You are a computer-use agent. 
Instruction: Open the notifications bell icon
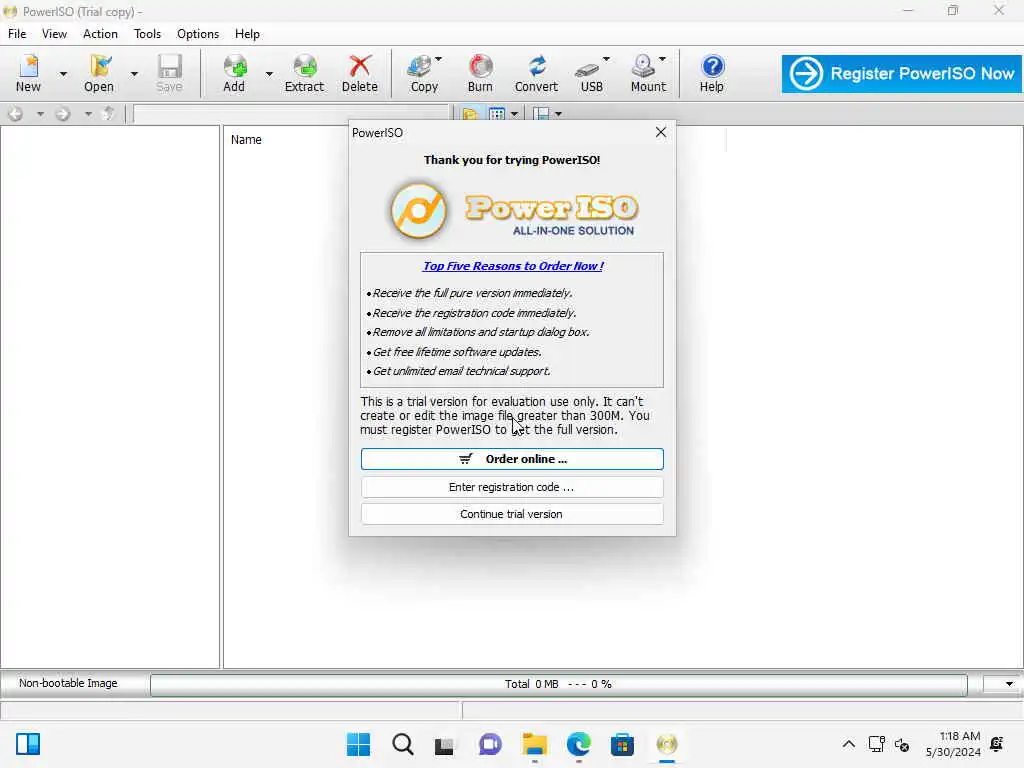(997, 744)
